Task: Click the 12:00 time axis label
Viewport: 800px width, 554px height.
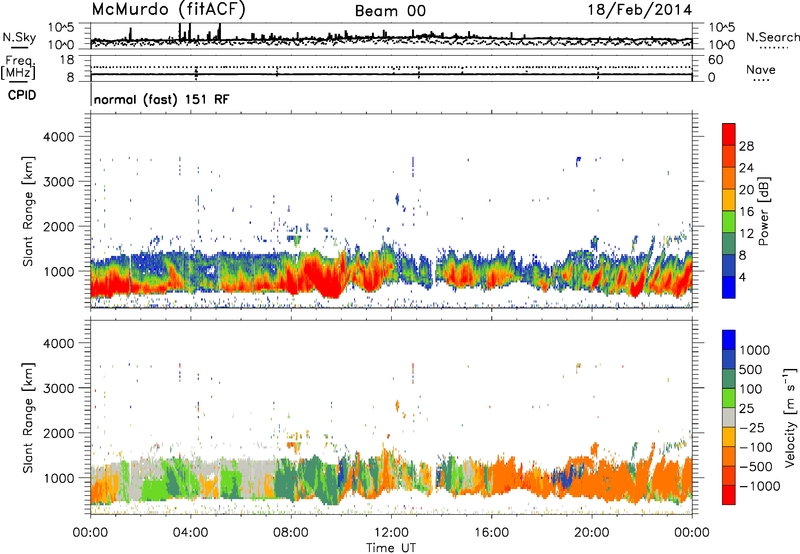Action: 391,533
